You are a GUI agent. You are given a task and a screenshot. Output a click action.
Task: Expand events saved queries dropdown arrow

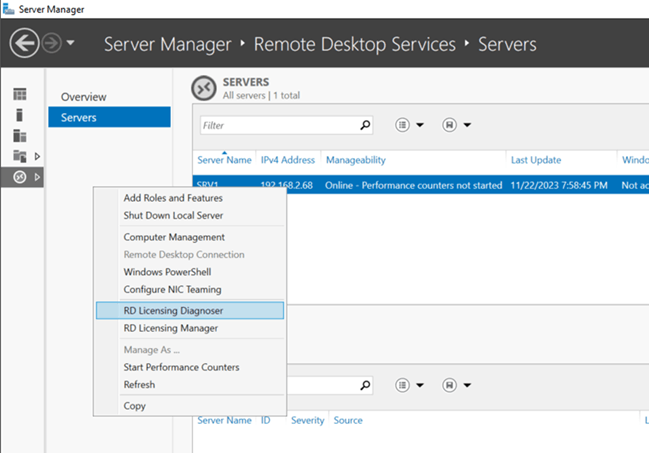[x=467, y=385]
